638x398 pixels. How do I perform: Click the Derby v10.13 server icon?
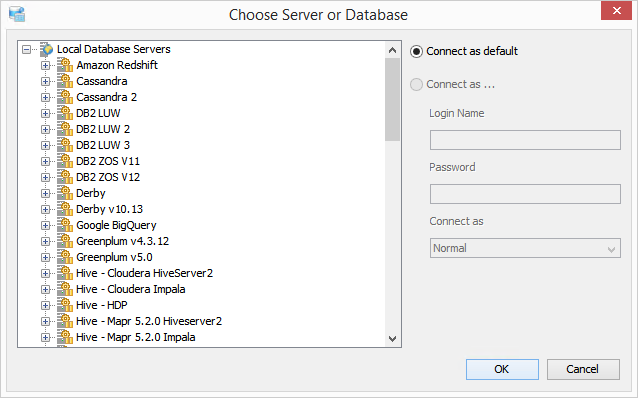click(x=65, y=209)
